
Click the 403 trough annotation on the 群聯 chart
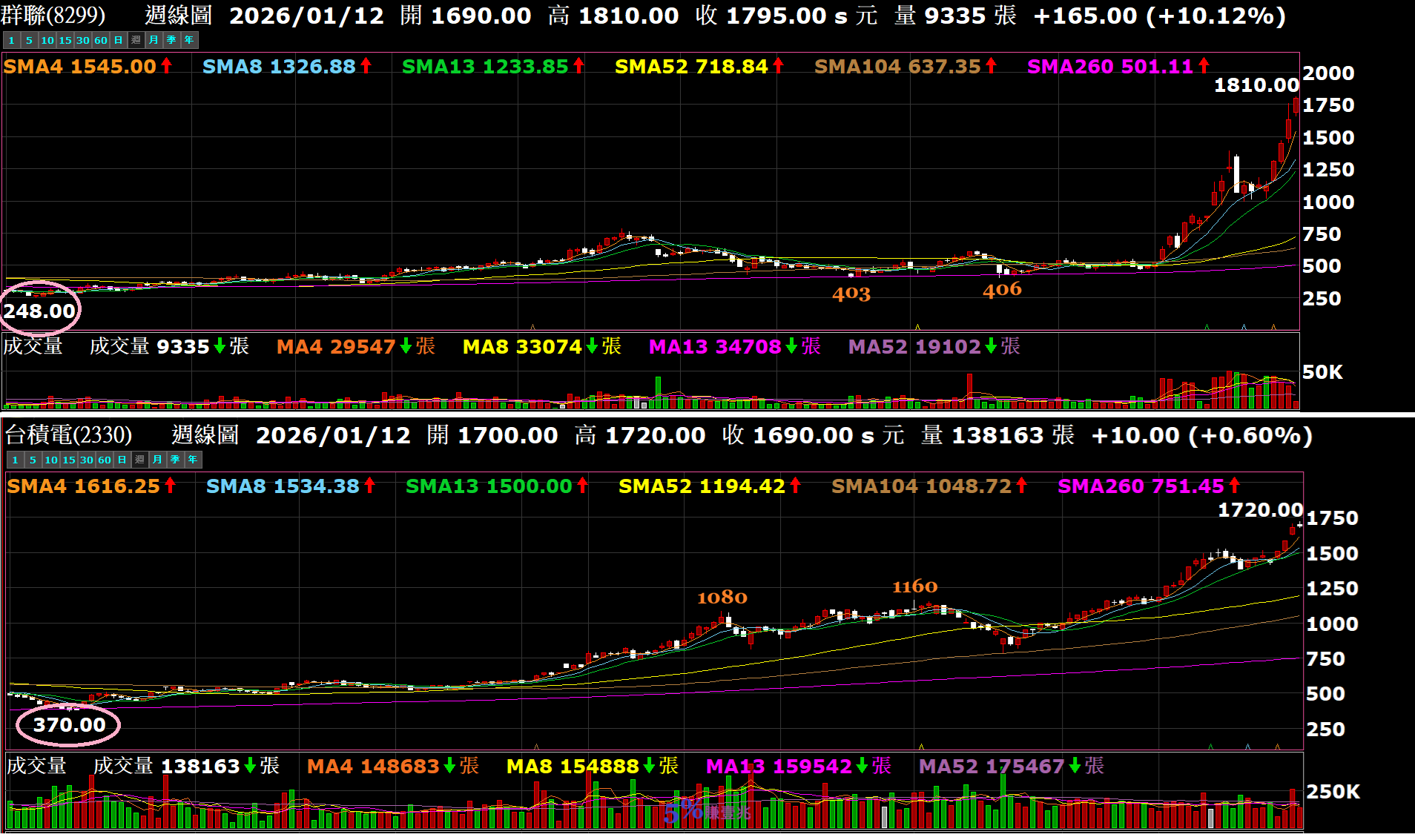pyautogui.click(x=851, y=294)
